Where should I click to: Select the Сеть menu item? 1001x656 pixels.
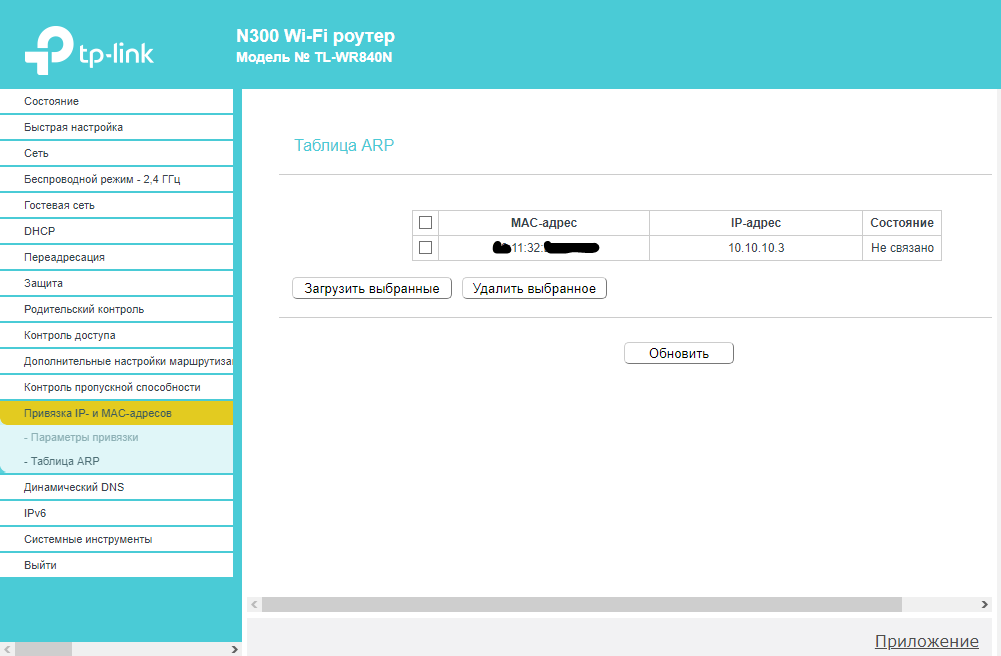point(116,153)
